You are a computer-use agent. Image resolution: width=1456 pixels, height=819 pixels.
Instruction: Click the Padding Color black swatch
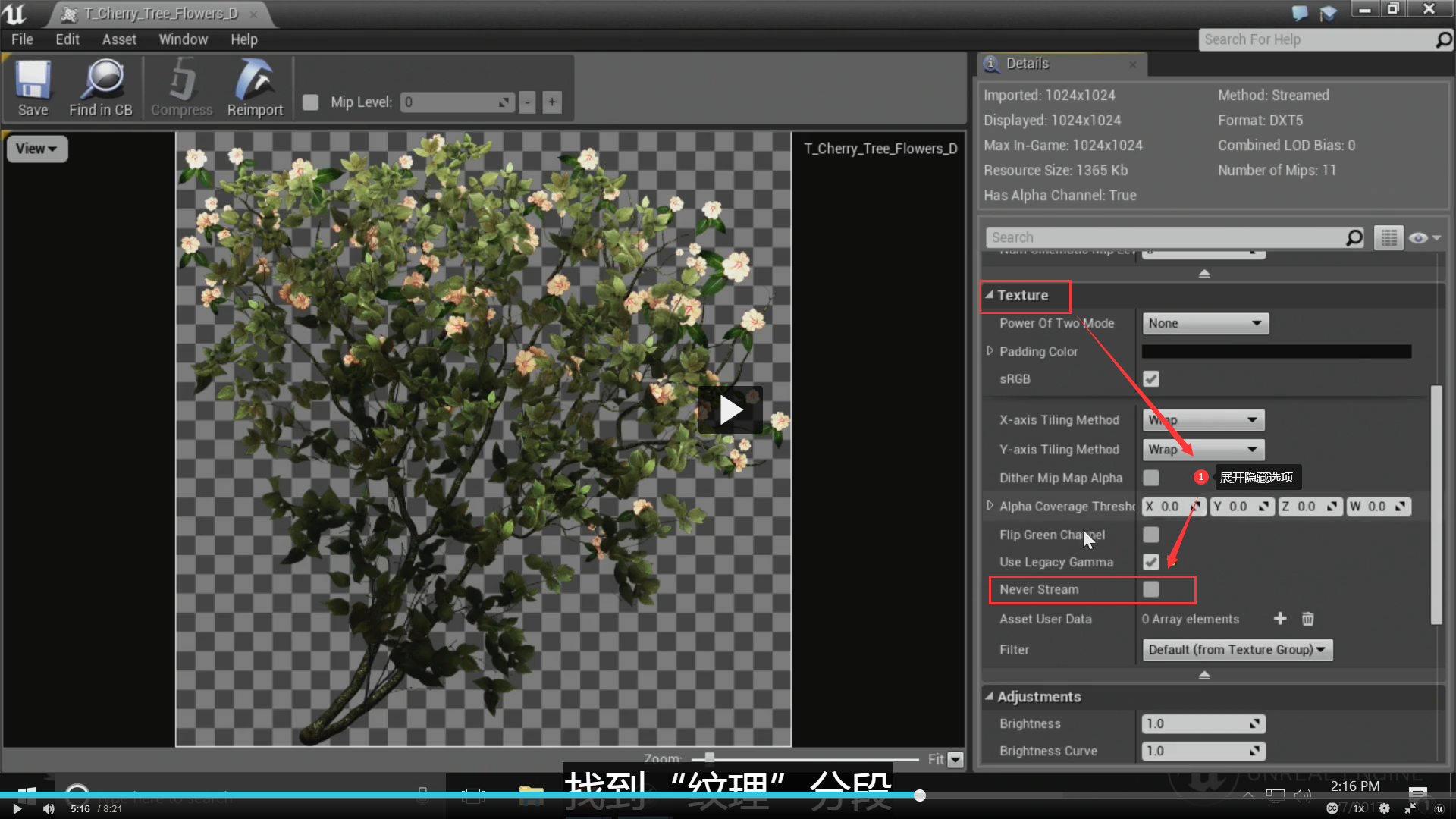(1276, 352)
